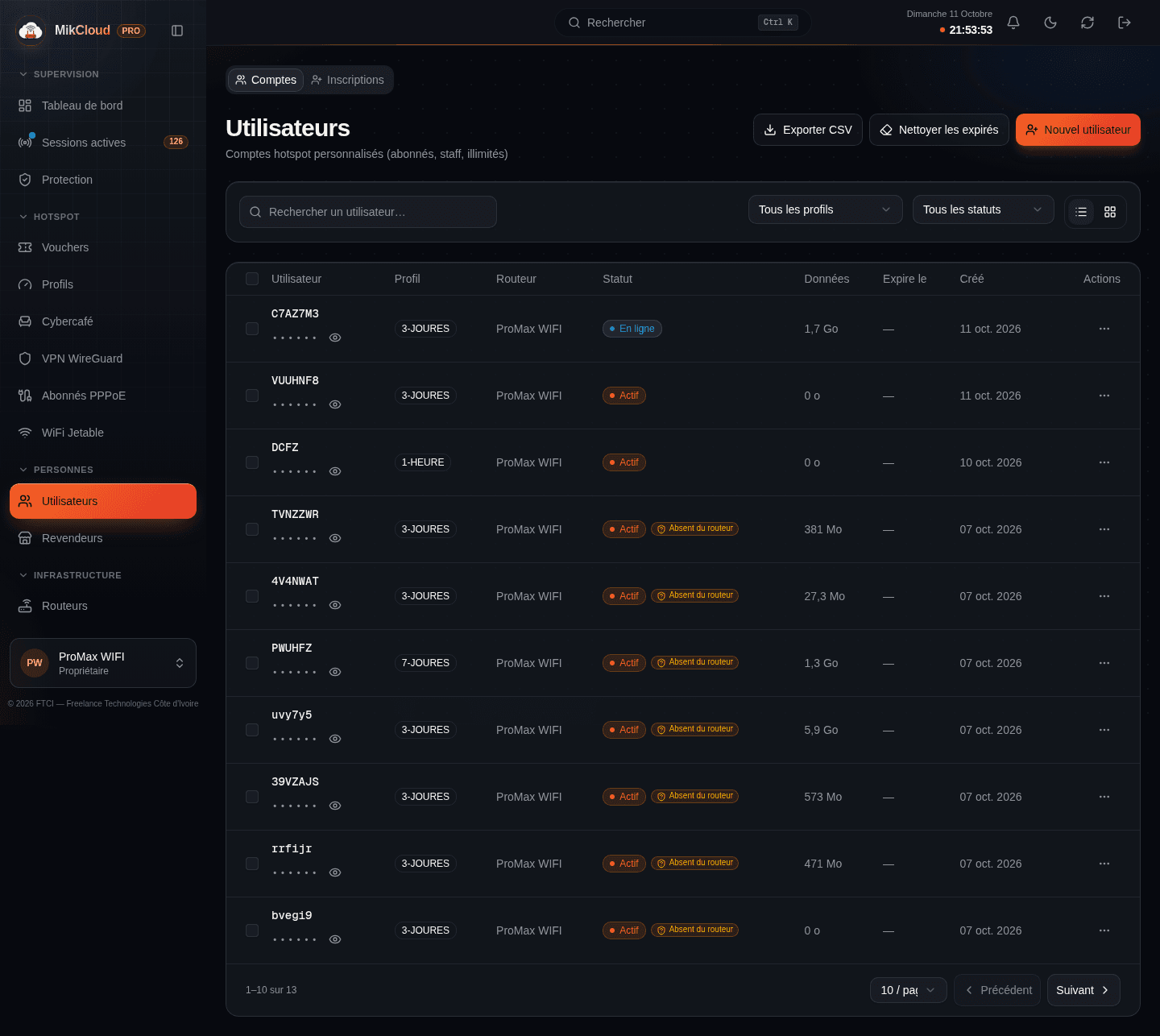Screen dimensions: 1160x1036
Task: Switch to list view layout
Action: [1081, 212]
